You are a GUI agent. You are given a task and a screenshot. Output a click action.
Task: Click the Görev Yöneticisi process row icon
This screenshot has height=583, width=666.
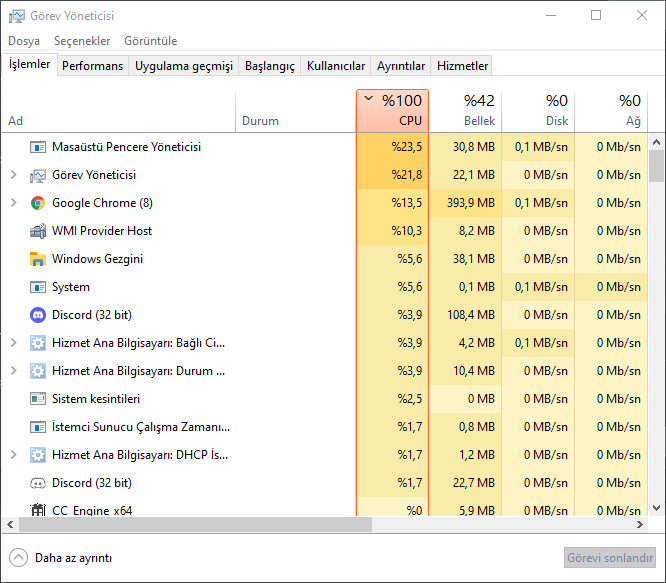(38, 175)
